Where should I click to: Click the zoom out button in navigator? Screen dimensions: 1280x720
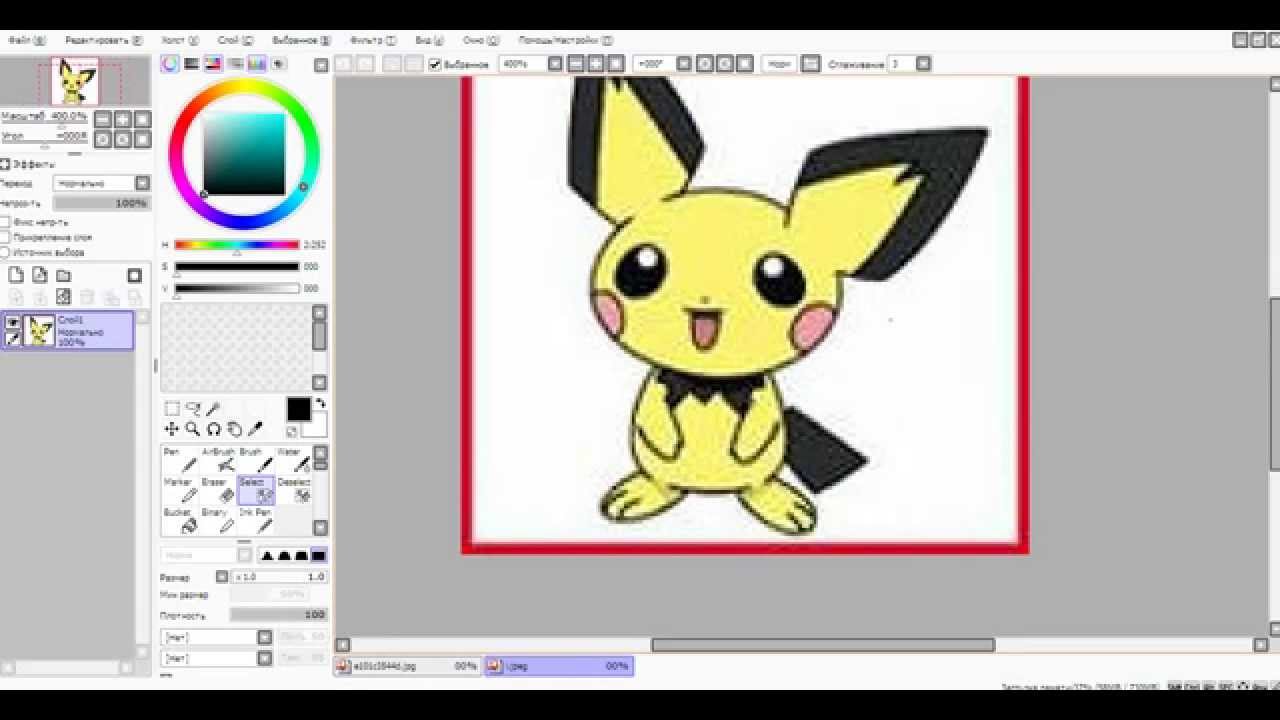pyautogui.click(x=103, y=119)
